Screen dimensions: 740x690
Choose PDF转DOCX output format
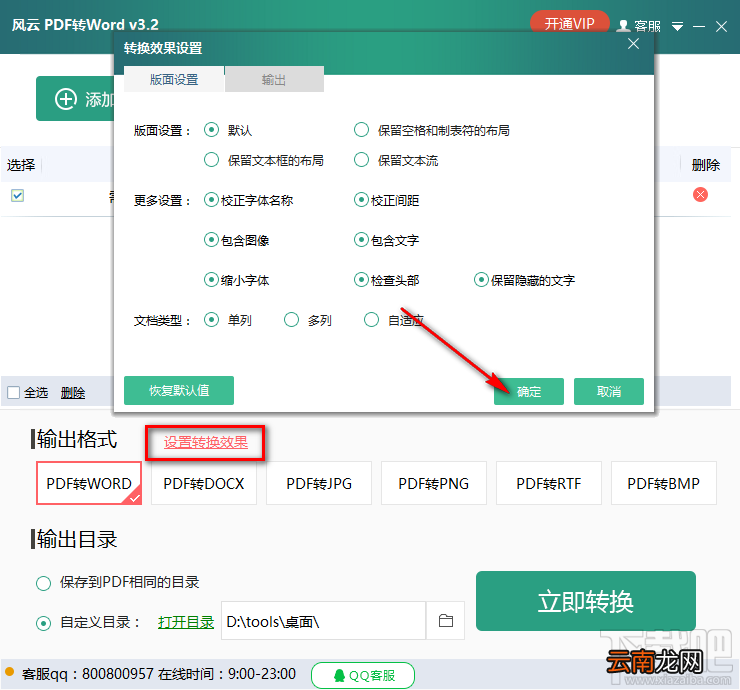204,483
